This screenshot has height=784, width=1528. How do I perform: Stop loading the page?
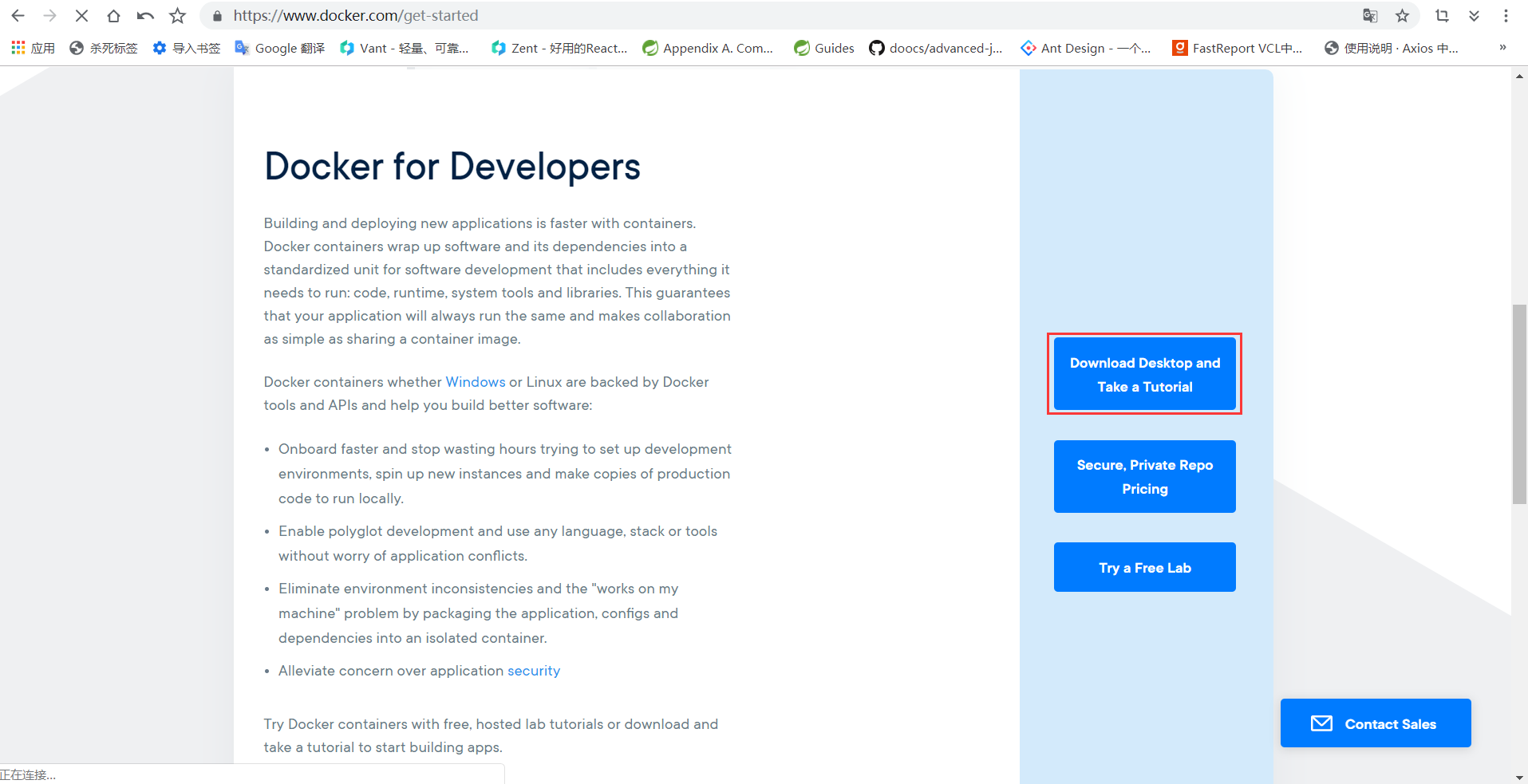pyautogui.click(x=81, y=16)
